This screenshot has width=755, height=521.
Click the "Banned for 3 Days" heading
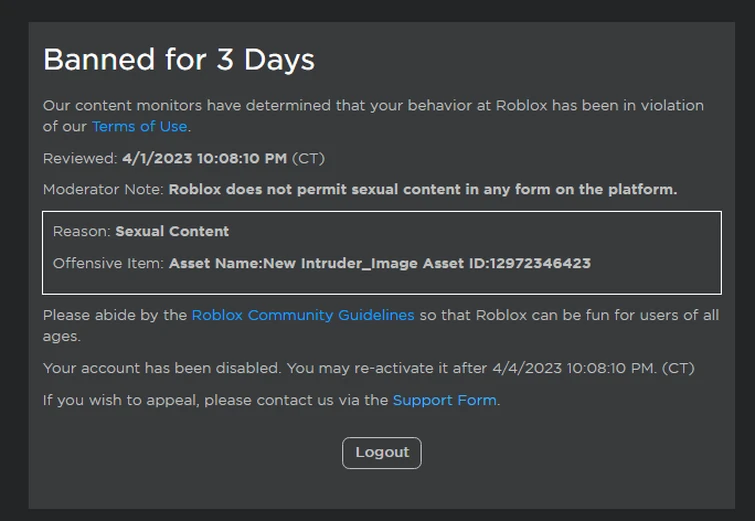178,60
